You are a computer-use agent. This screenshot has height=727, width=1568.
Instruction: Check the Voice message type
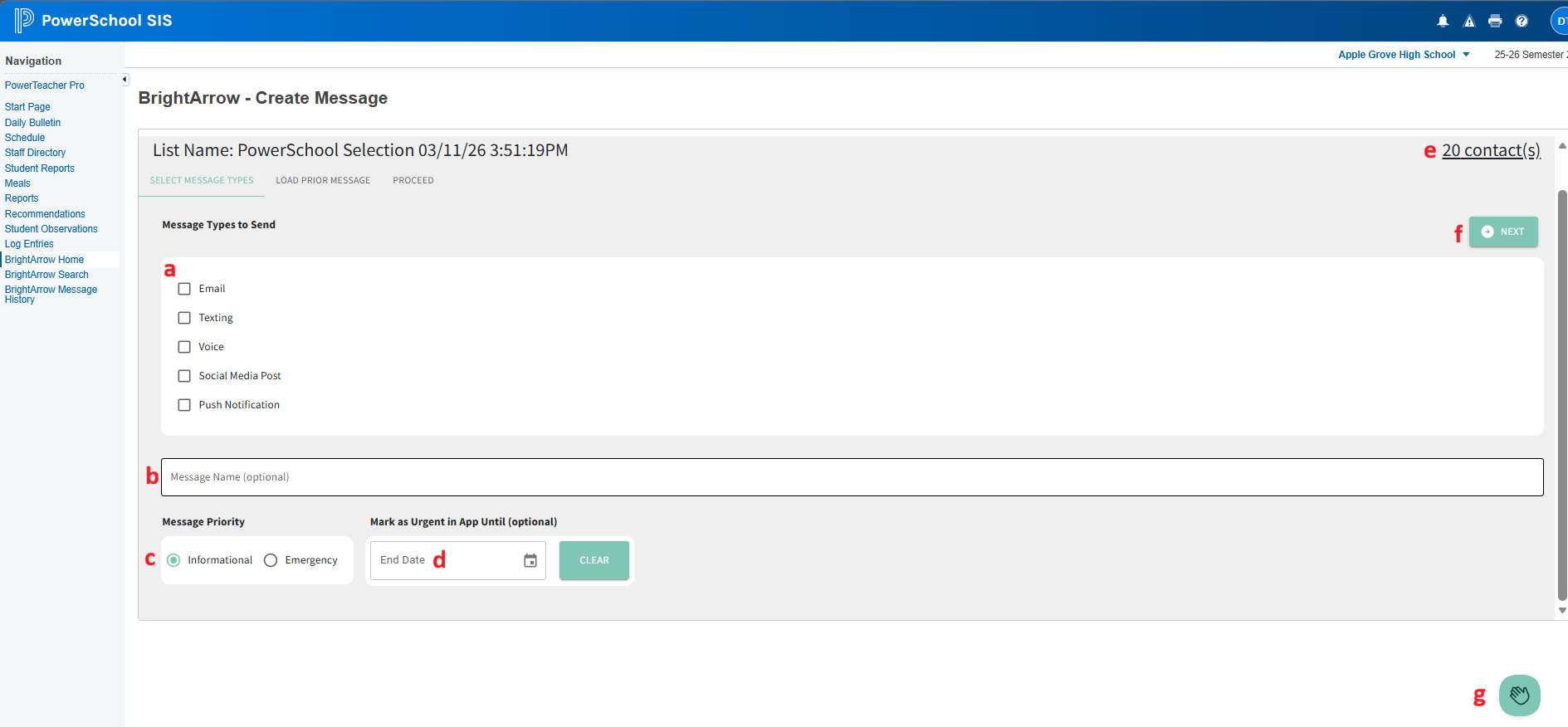[184, 347]
